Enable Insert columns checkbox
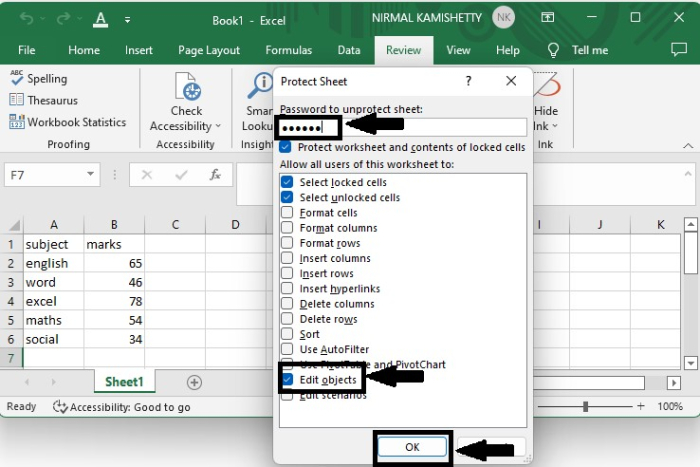This screenshot has height=467, width=700. (x=287, y=258)
